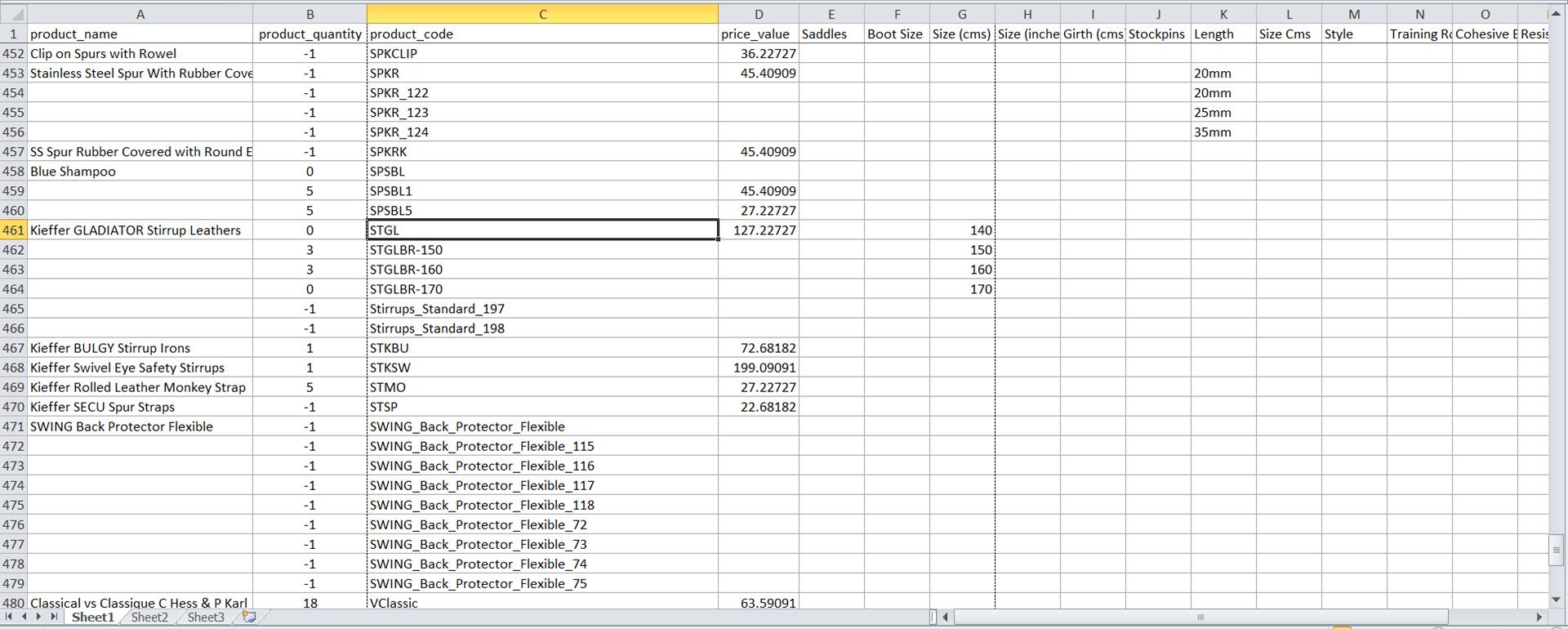Select cell with code STSP

tap(543, 407)
